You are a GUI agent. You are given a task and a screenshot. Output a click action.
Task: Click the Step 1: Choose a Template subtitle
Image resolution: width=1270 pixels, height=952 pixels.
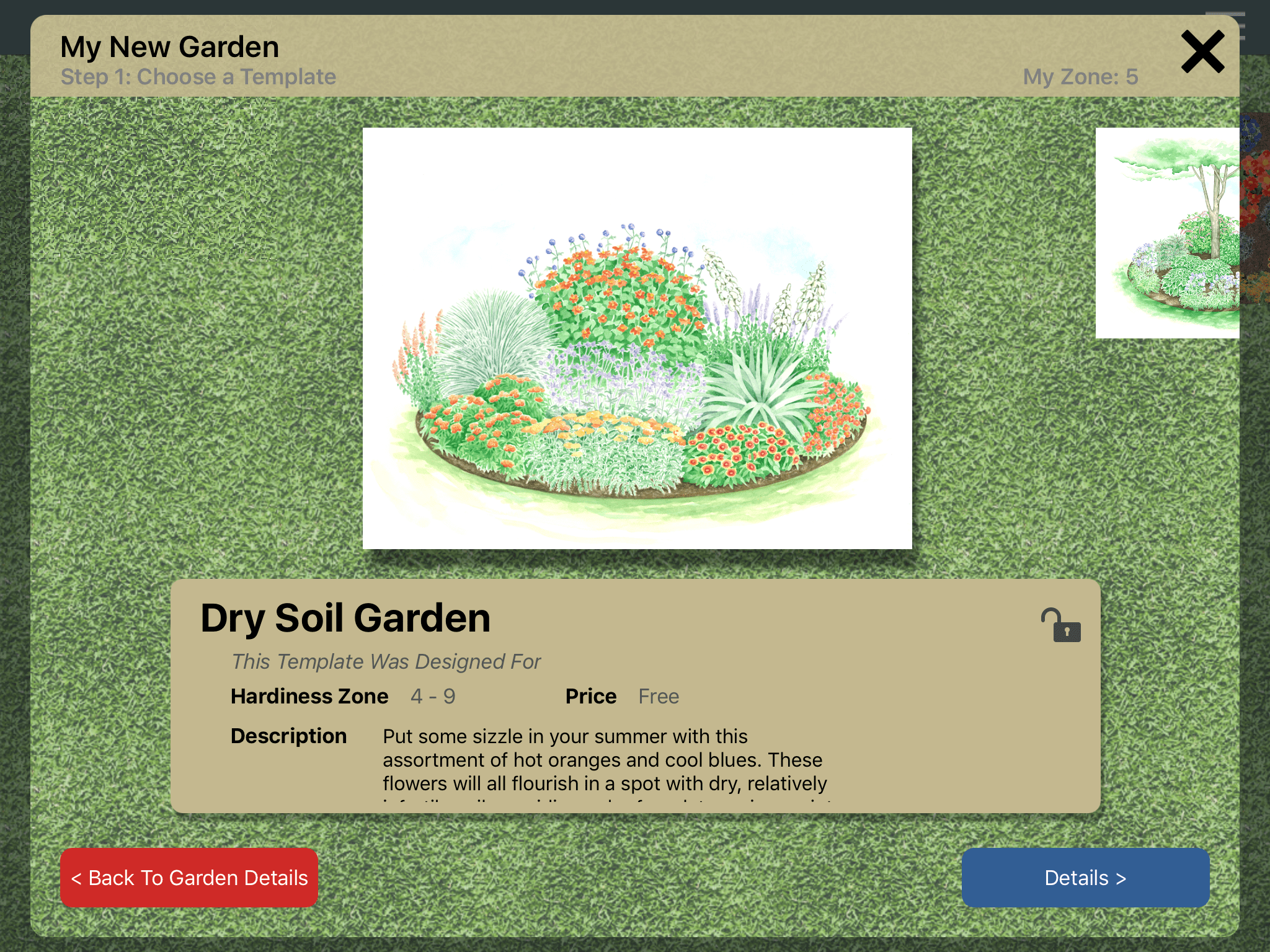[198, 77]
